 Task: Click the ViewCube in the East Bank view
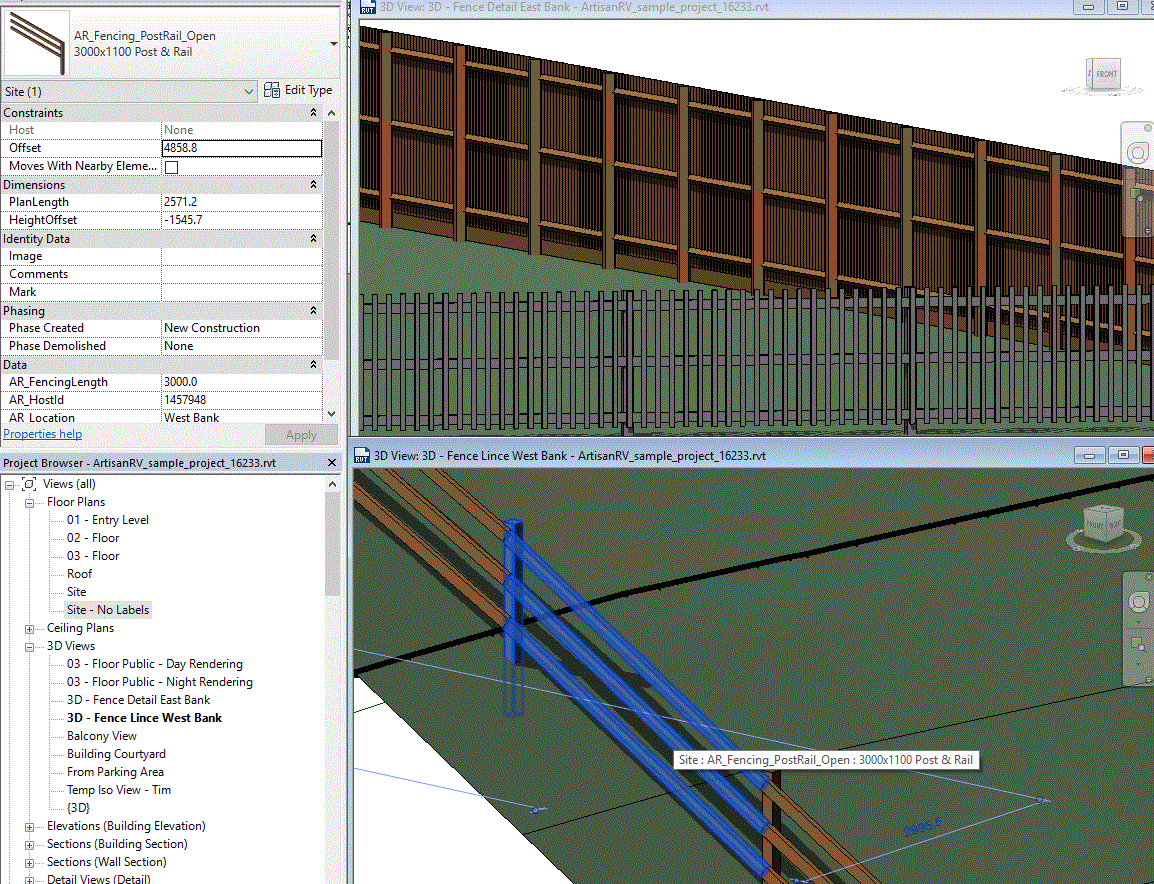coord(1105,74)
